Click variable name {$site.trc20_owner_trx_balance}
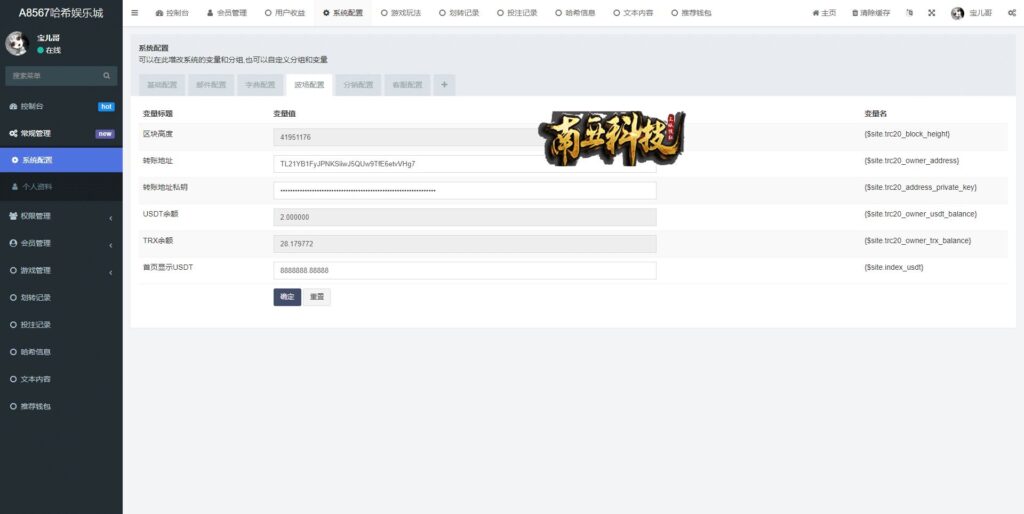 [x=918, y=241]
